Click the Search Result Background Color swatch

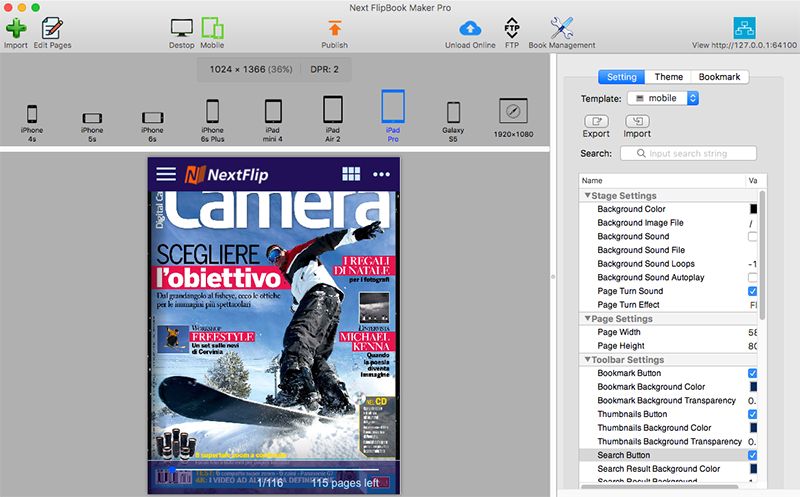point(754,468)
